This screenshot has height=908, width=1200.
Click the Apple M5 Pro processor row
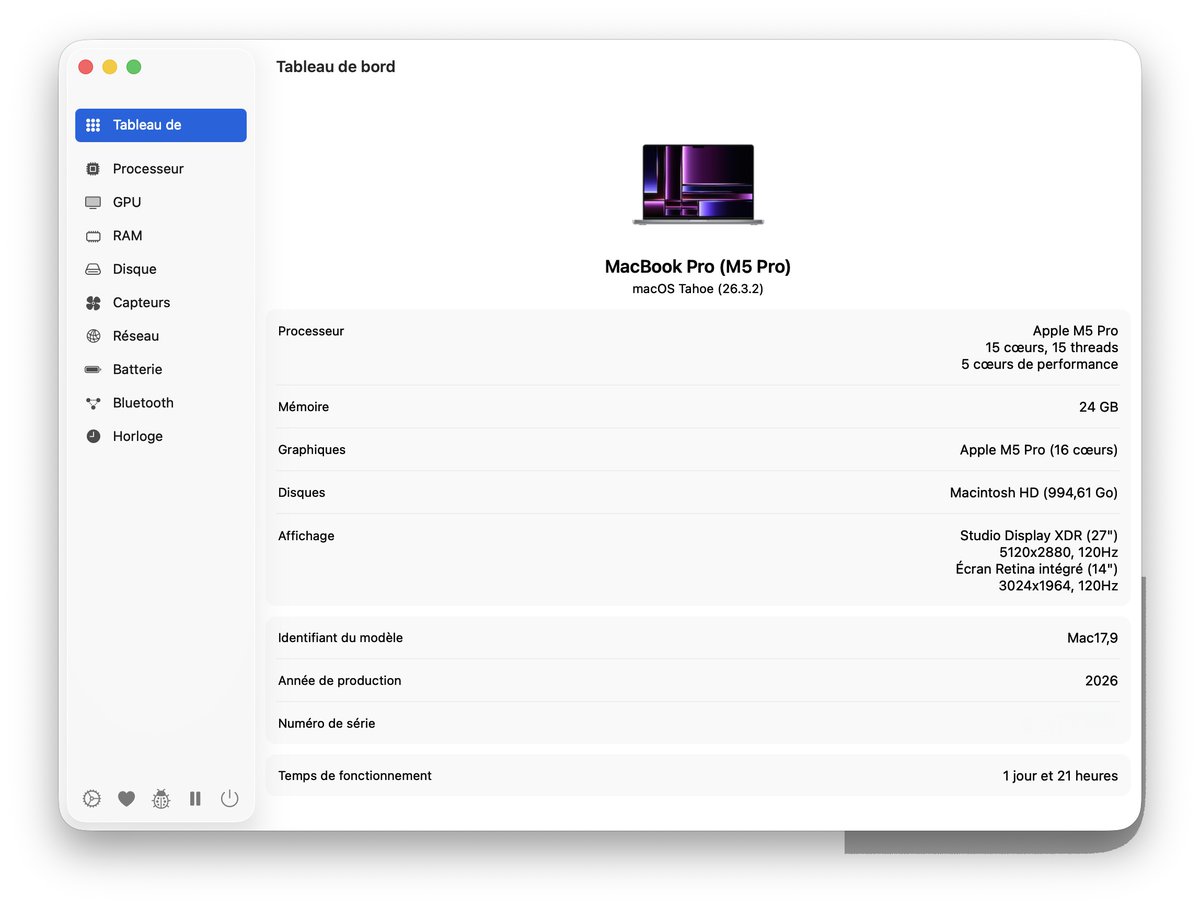[697, 348]
